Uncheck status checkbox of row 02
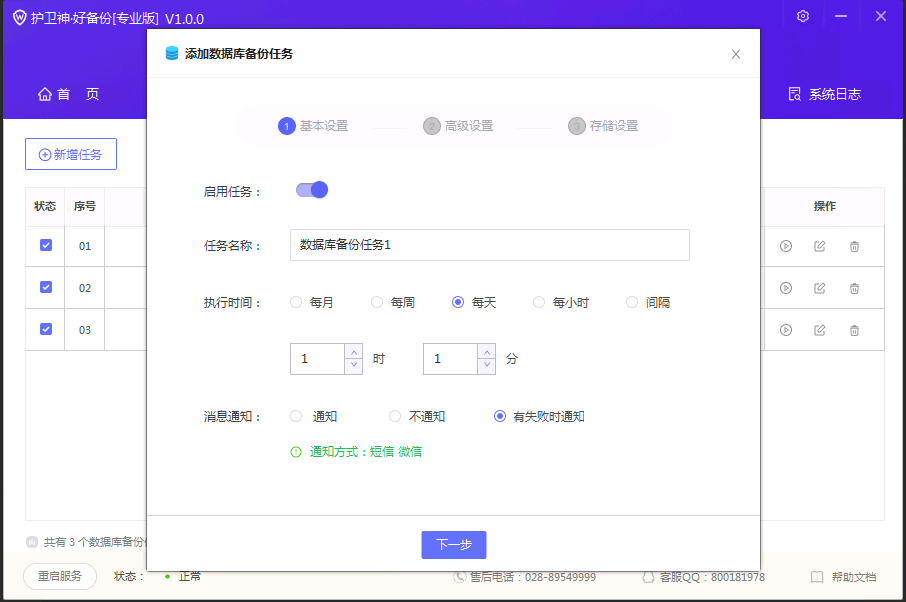The height and width of the screenshot is (602, 906). 46,287
